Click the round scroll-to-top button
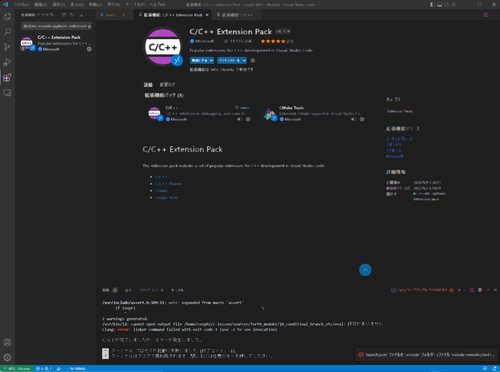500x372 pixels. coord(365,270)
